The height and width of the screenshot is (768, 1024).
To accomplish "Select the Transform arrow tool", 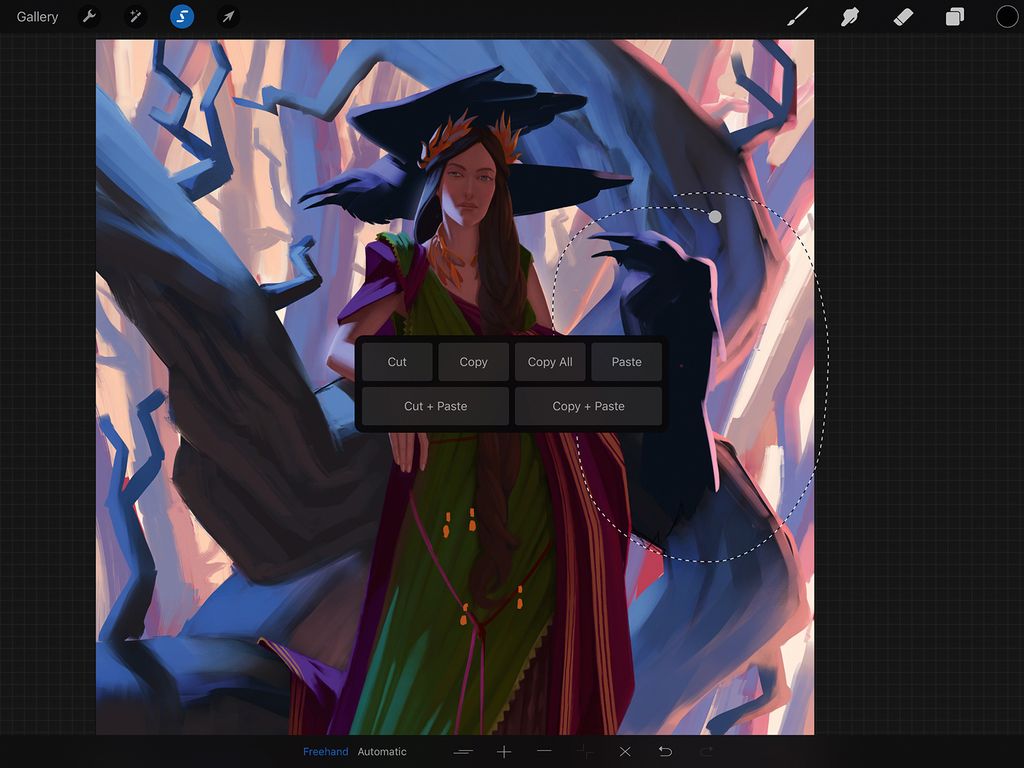I will point(227,16).
